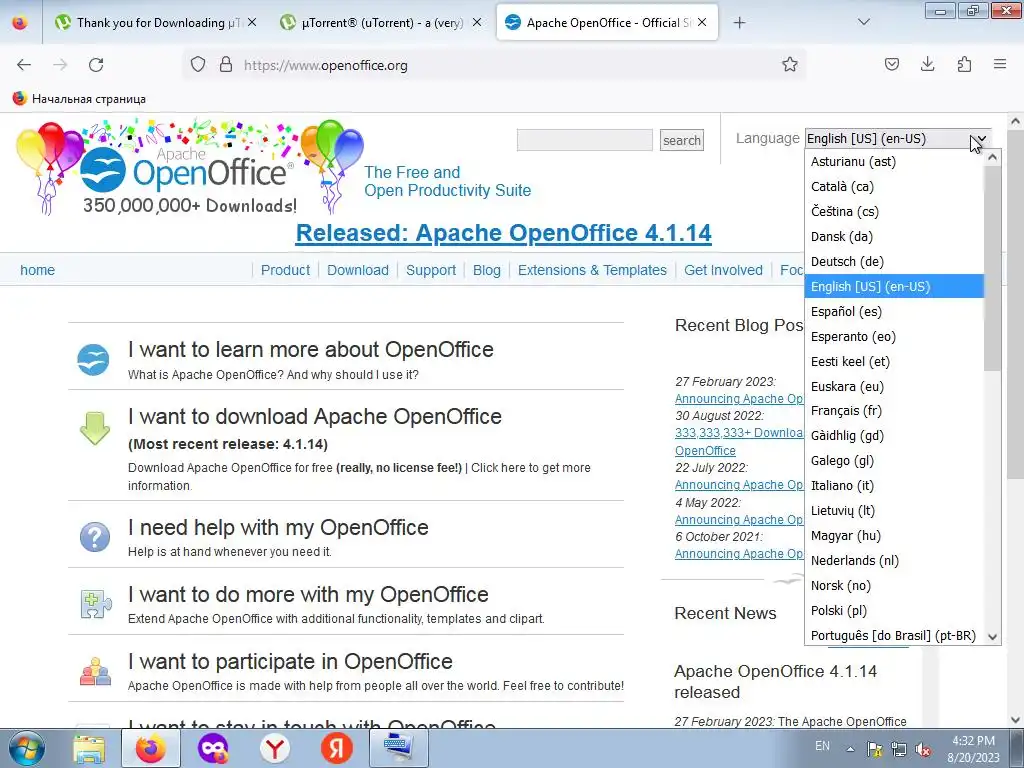Open the Firefox hamburger menu

[1000, 65]
